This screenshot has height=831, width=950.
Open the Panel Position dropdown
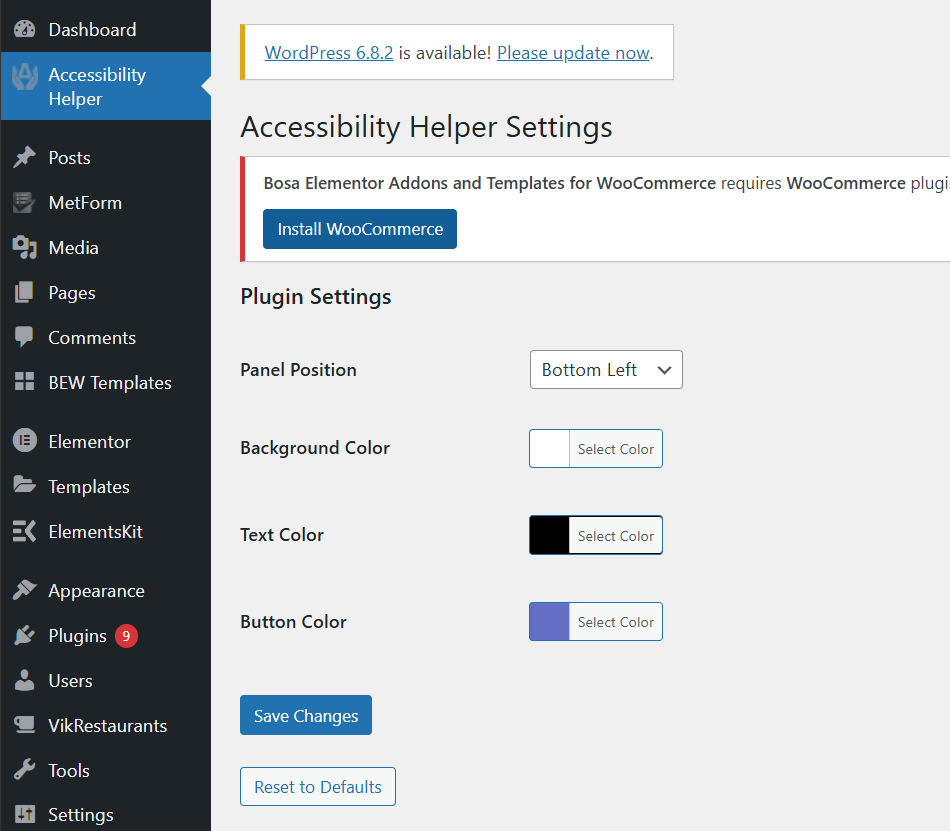tap(606, 369)
